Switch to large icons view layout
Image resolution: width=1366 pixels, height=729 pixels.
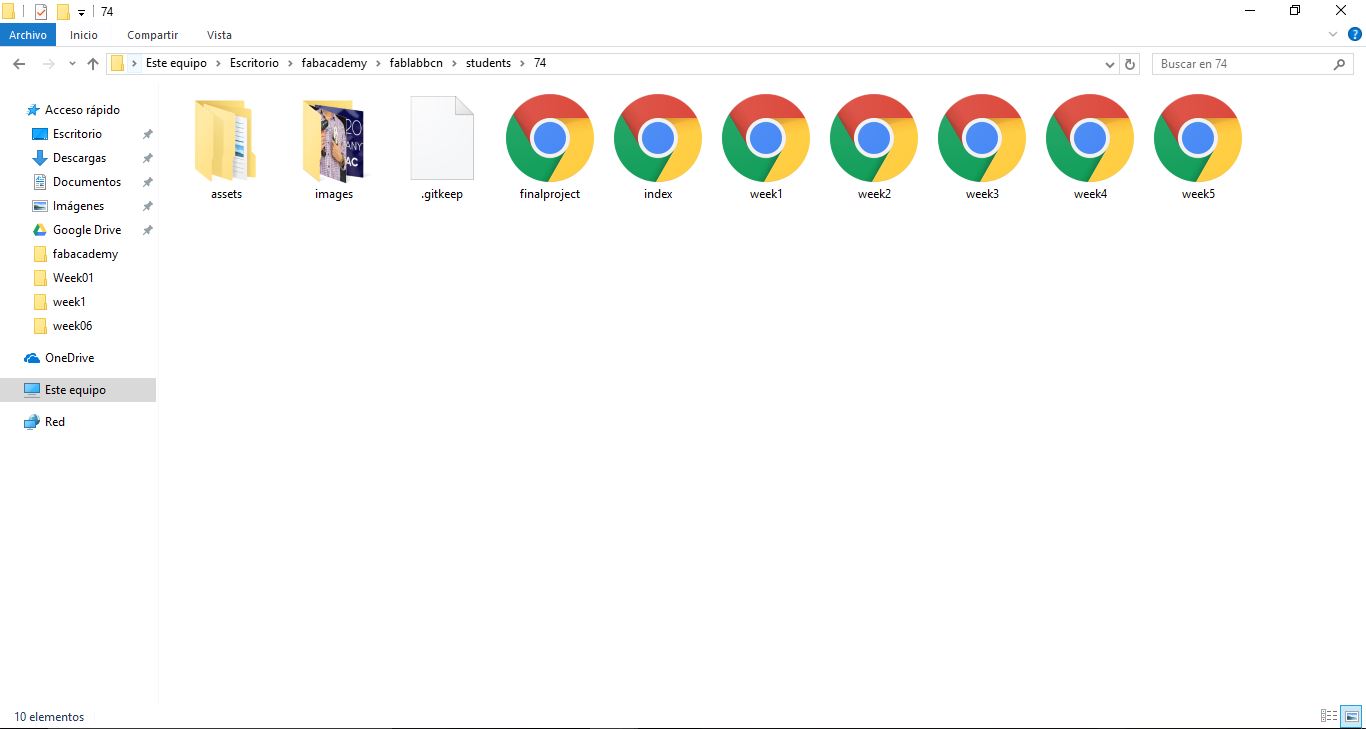(x=1351, y=716)
